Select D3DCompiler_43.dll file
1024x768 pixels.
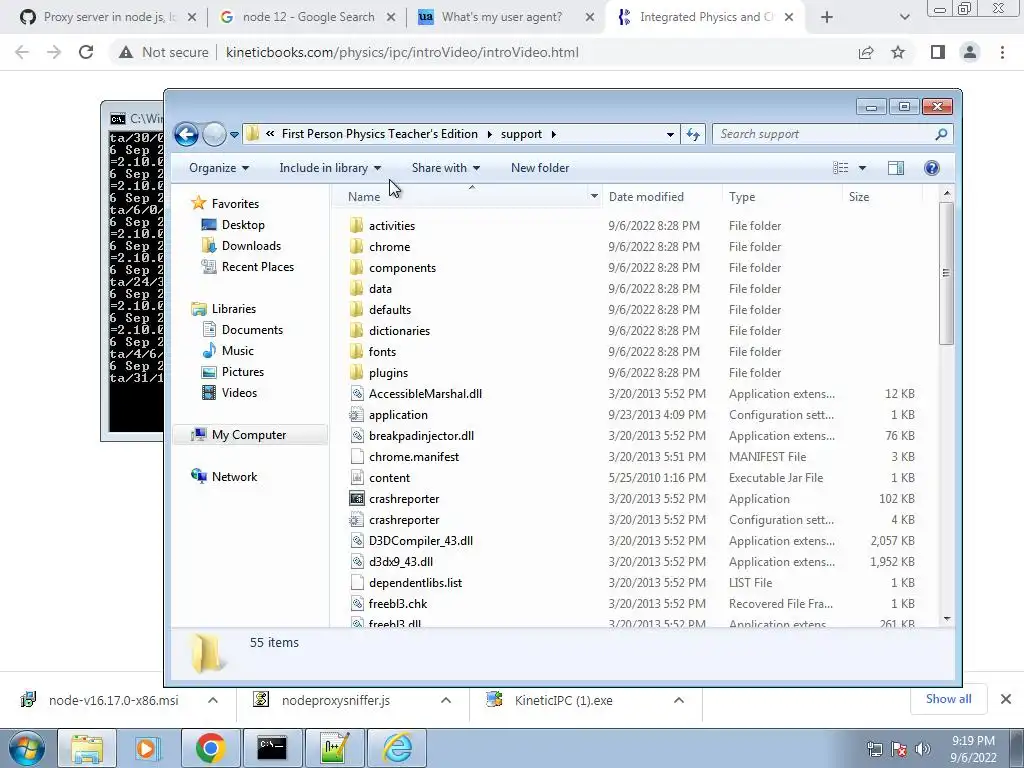click(x=421, y=541)
